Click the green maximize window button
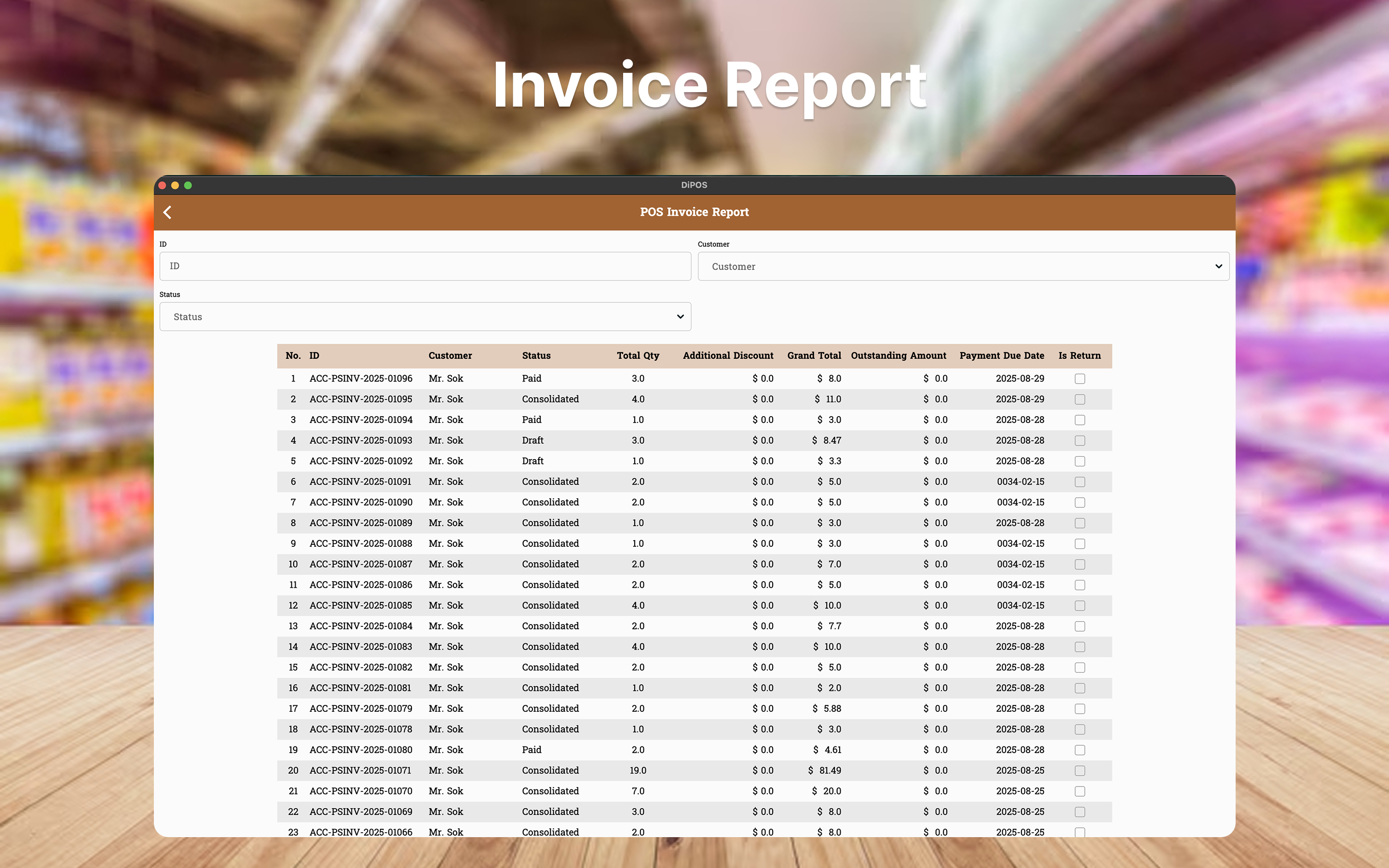 point(188,186)
